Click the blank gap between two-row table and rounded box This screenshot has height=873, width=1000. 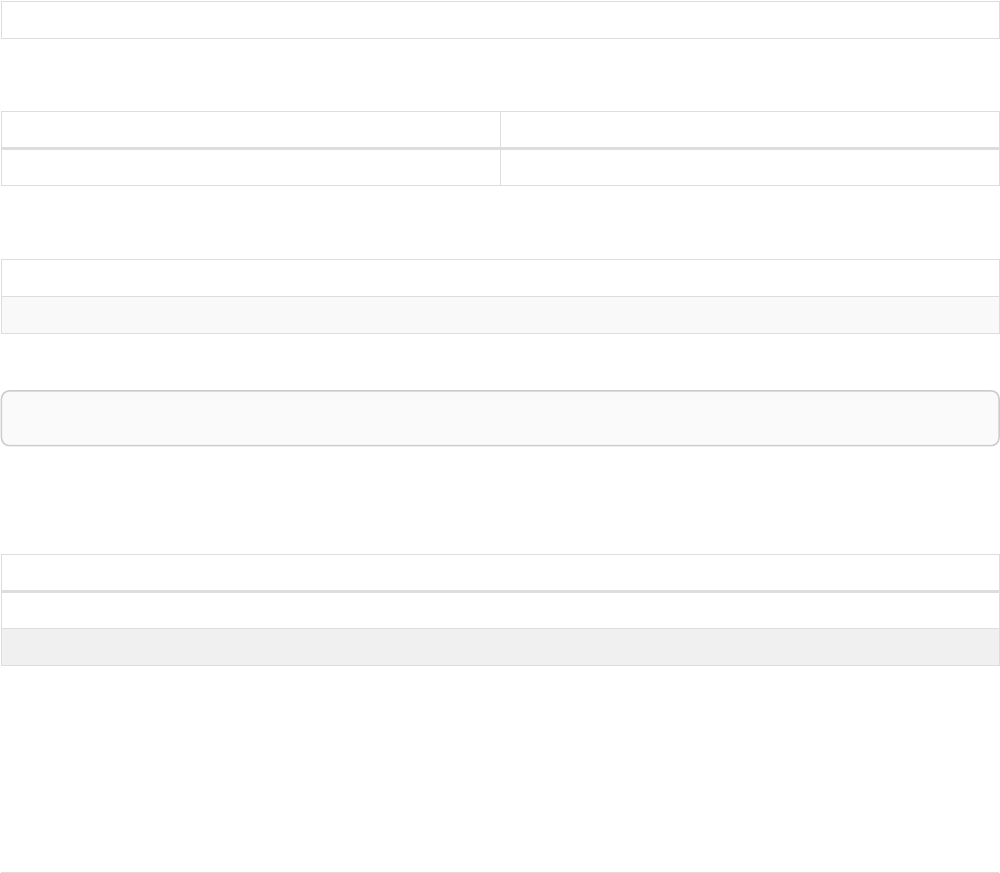(500, 361)
